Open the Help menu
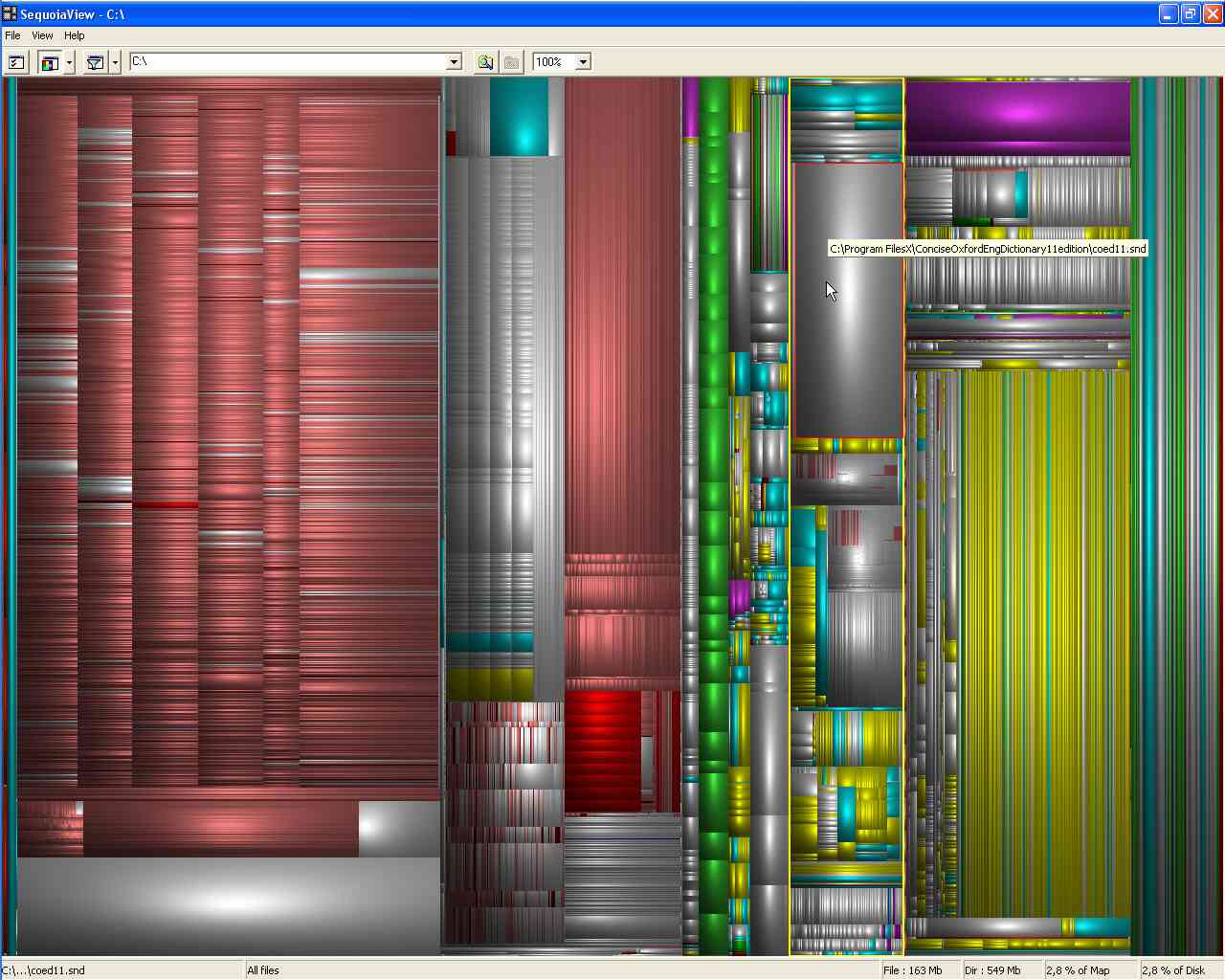Viewport: 1225px width, 980px height. click(x=74, y=35)
